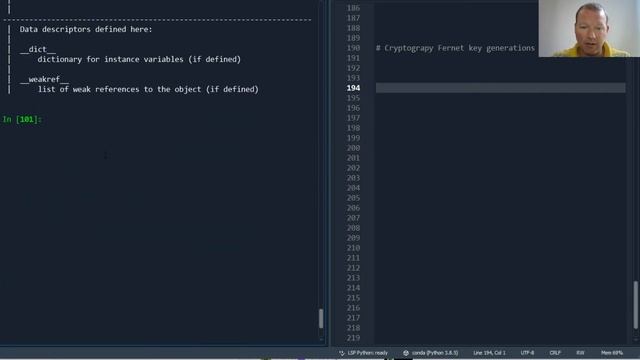Click 'Data descriptors defined here:' heading in console
640x360 pixels.
86,29
